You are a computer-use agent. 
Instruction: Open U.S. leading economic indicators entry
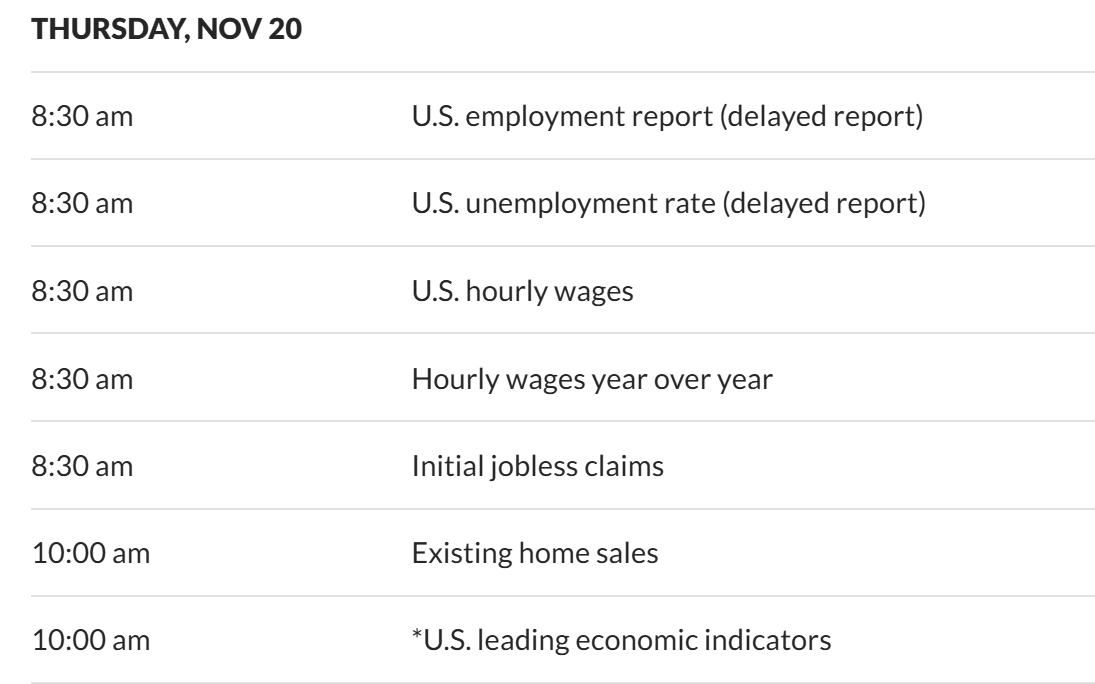[621, 640]
